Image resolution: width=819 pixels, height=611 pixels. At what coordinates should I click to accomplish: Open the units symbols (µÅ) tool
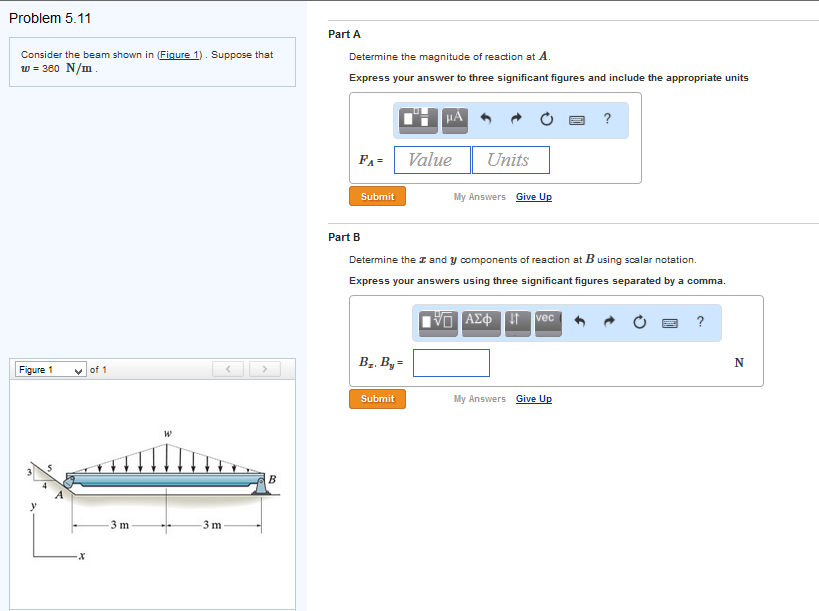point(454,119)
